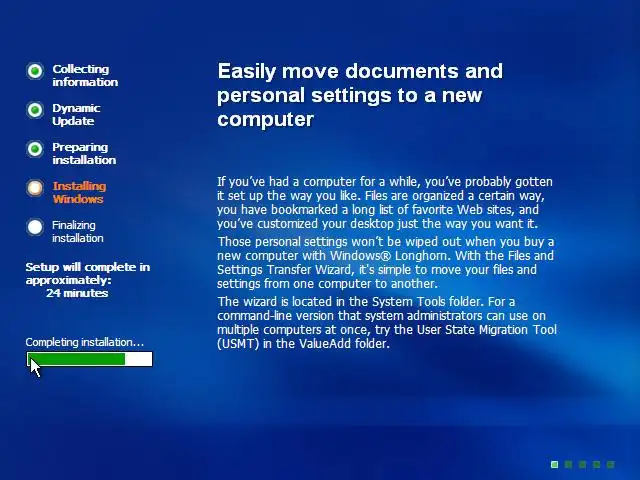Viewport: 640px width, 480px height.
Task: Click the green Preparing installation step indicator
Action: click(35, 149)
